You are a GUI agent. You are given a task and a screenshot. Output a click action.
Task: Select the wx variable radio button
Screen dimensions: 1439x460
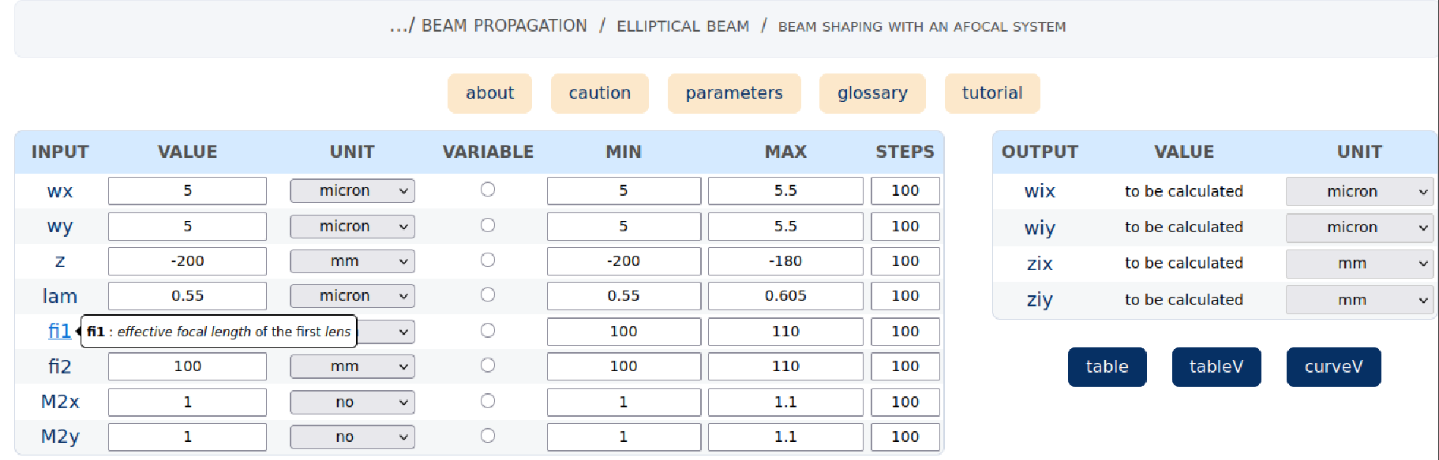click(x=488, y=190)
